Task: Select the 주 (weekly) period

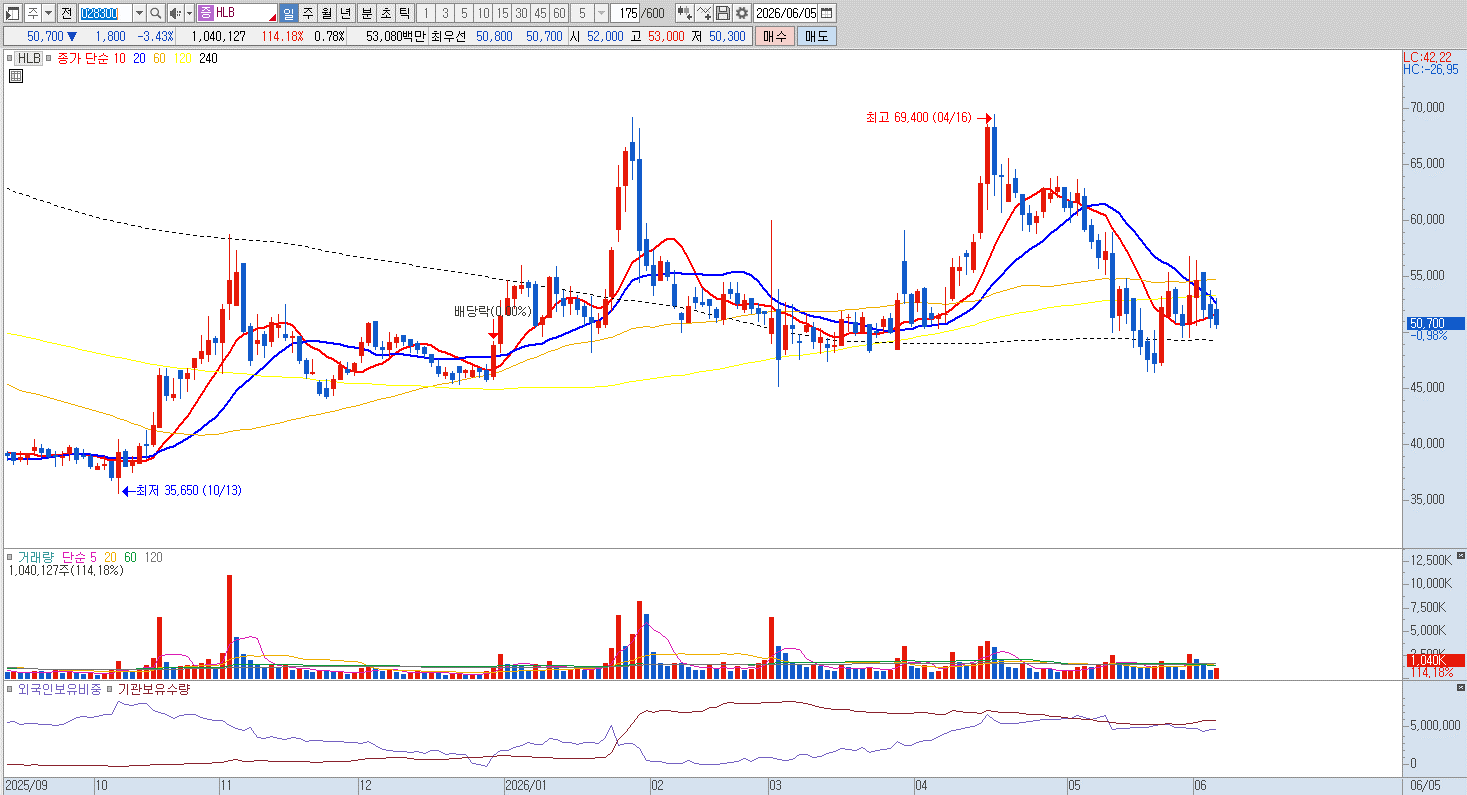Action: pyautogui.click(x=307, y=13)
